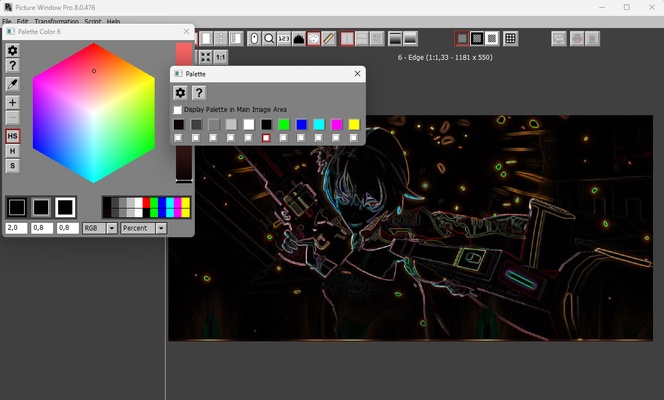Open help in Palette Color 6 window

pos(12,66)
